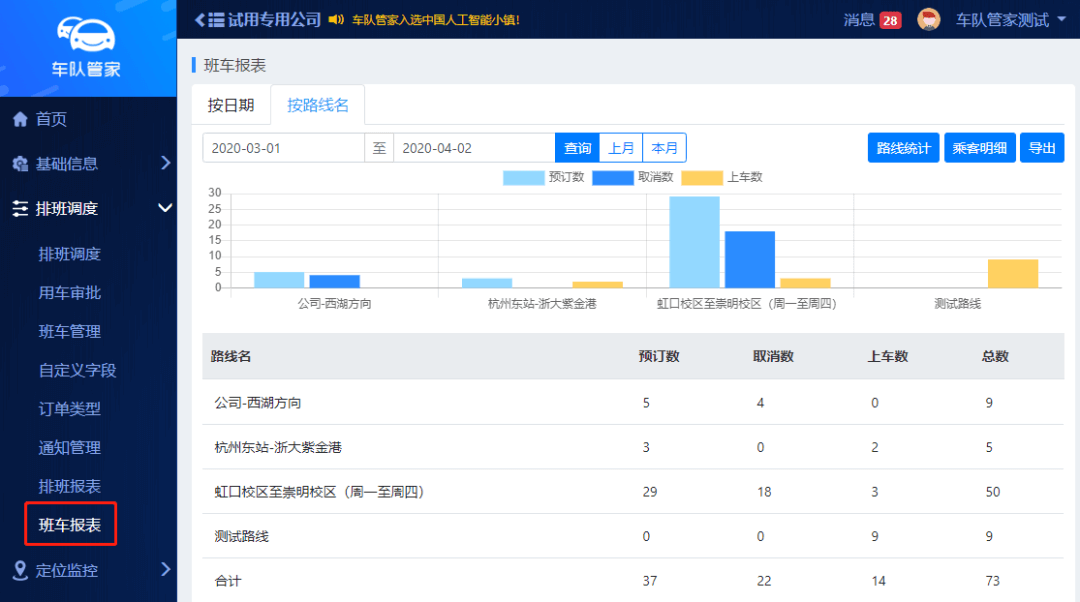Click the 车队管家 car logo
Viewport: 1080px width, 602px height.
(86, 37)
